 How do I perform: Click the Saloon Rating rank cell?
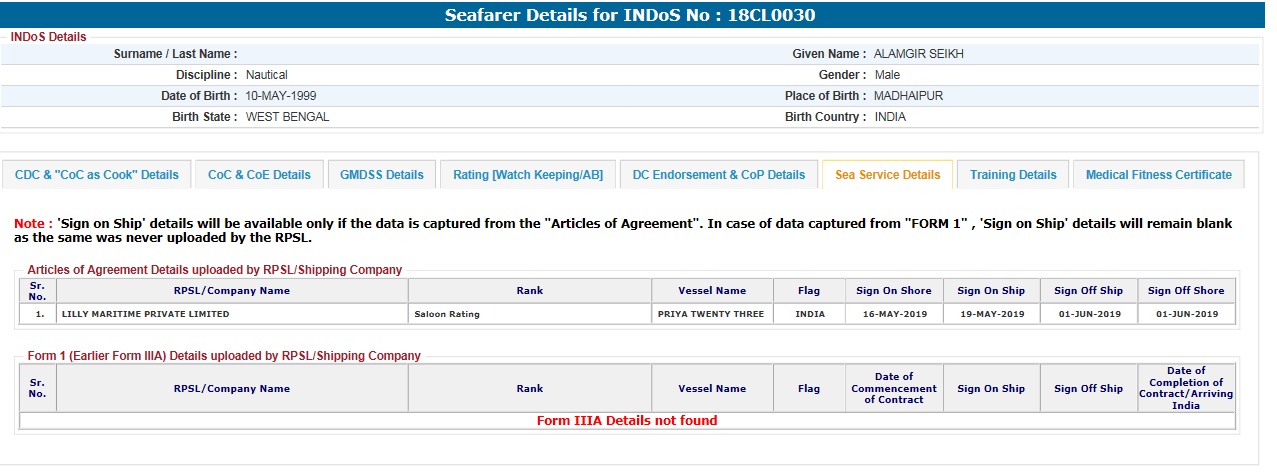coord(447,314)
